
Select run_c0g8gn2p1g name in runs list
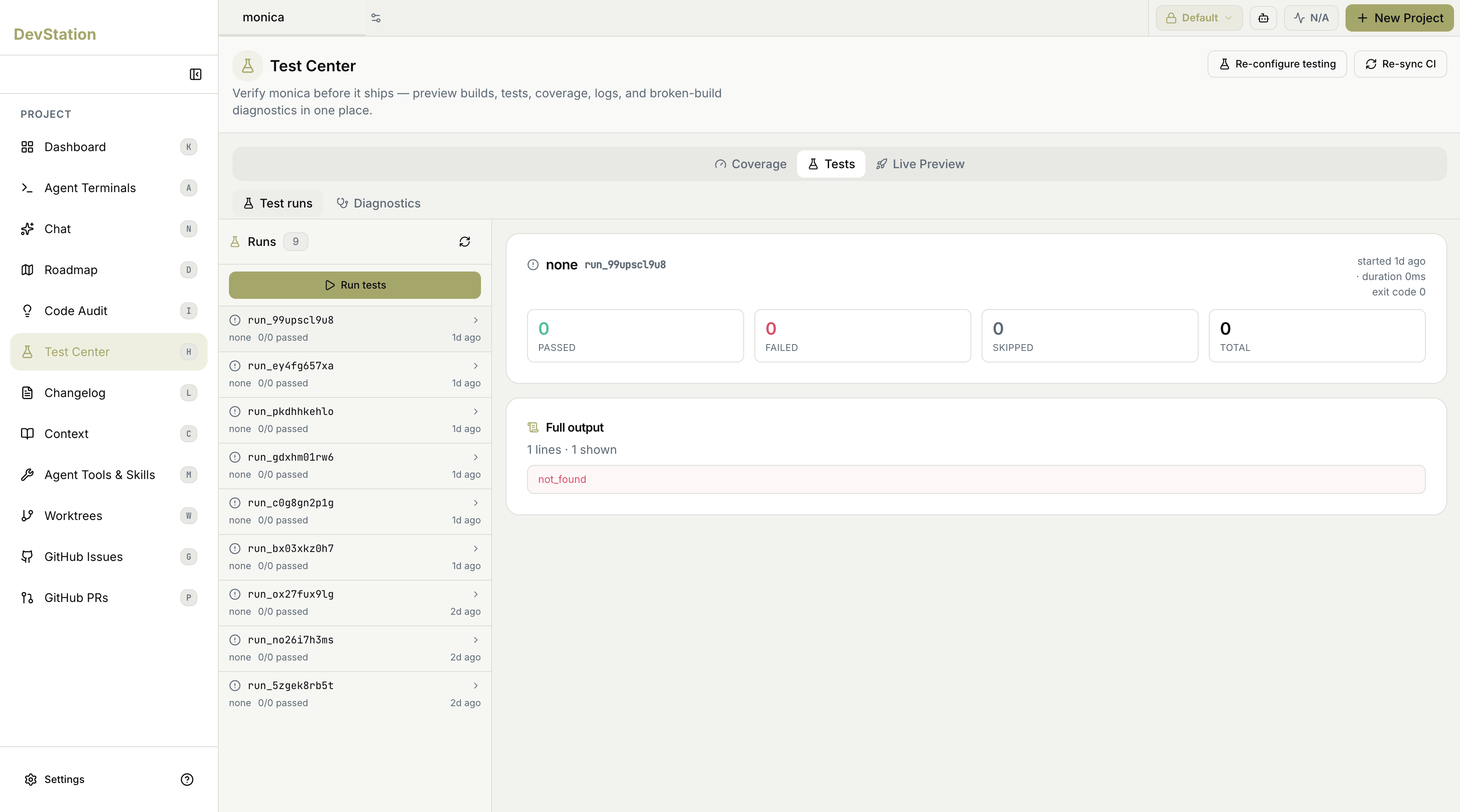(291, 503)
